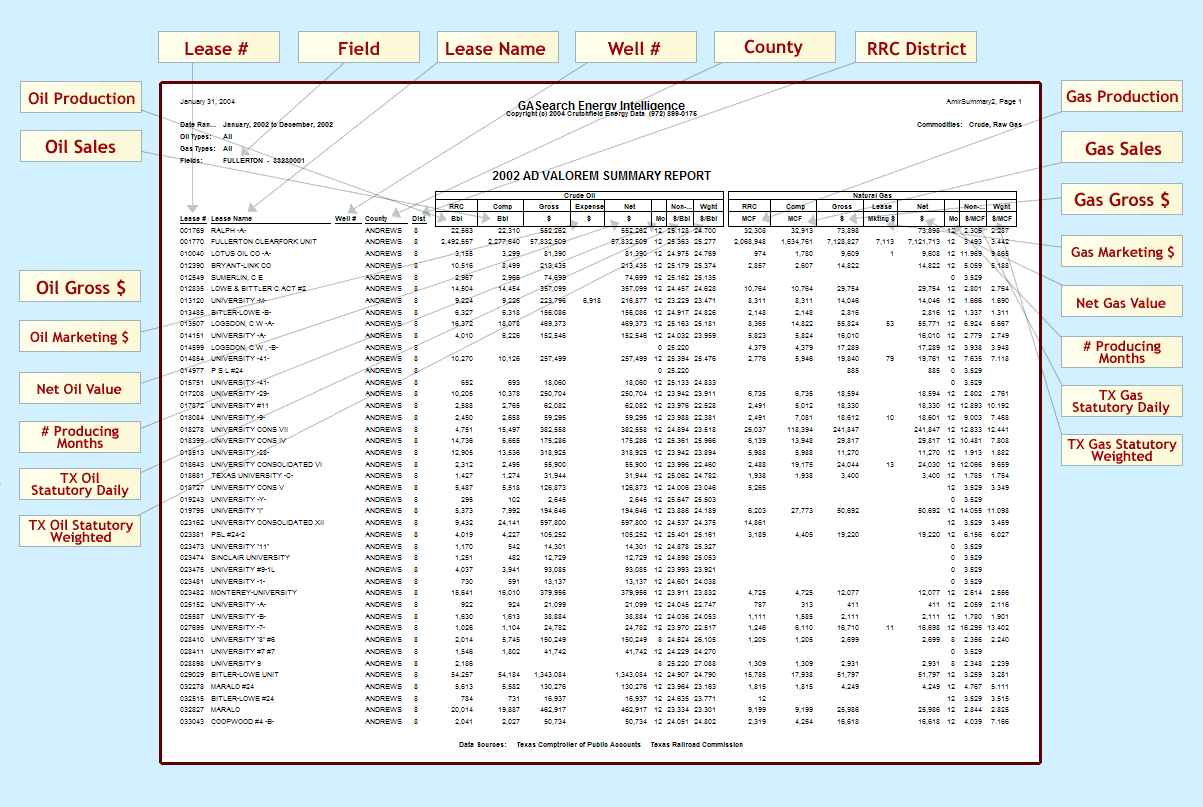The height and width of the screenshot is (807, 1203).
Task: Select the Gas Production callout label
Action: (1121, 96)
